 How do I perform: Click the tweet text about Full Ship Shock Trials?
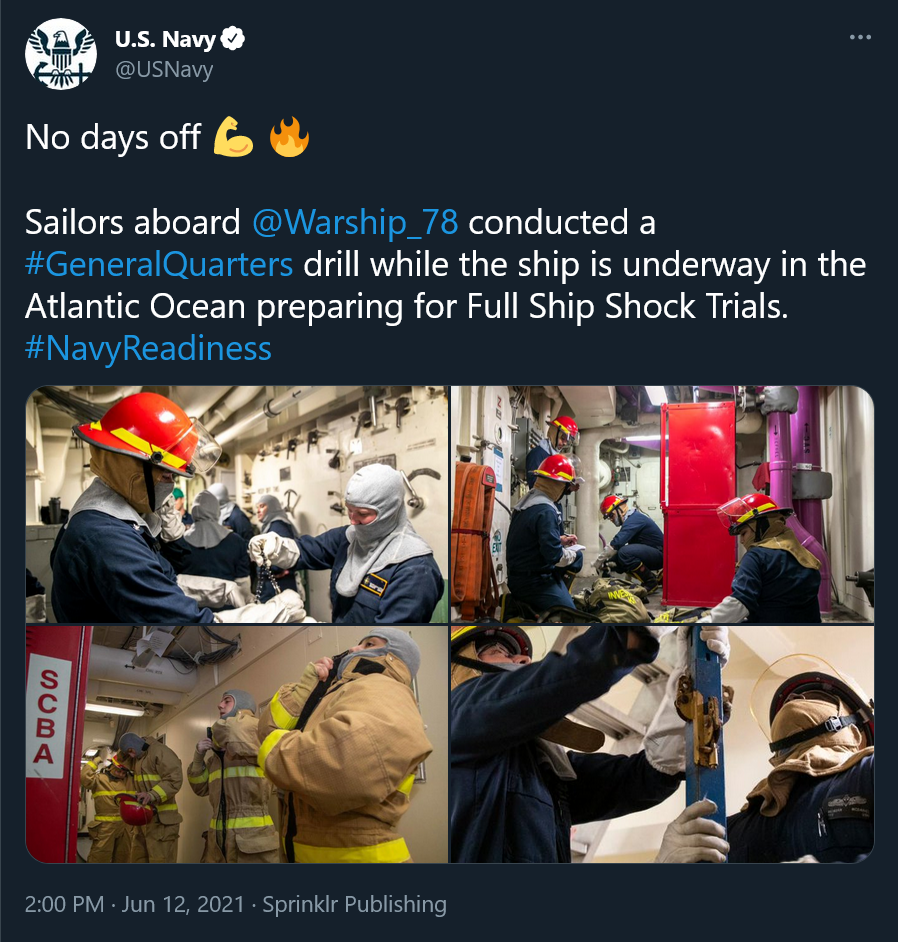click(x=446, y=285)
